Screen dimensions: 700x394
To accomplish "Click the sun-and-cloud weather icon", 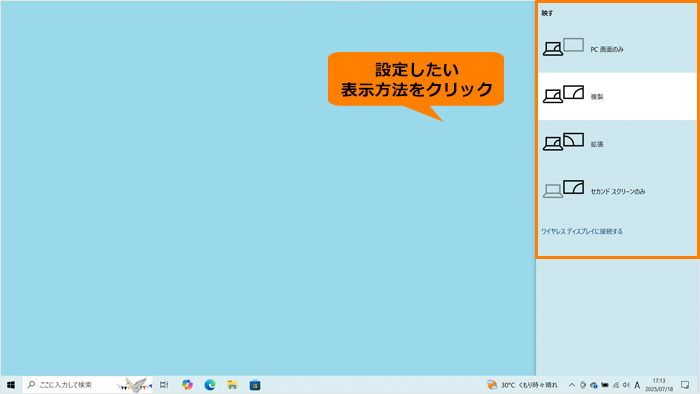I will pyautogui.click(x=492, y=385).
